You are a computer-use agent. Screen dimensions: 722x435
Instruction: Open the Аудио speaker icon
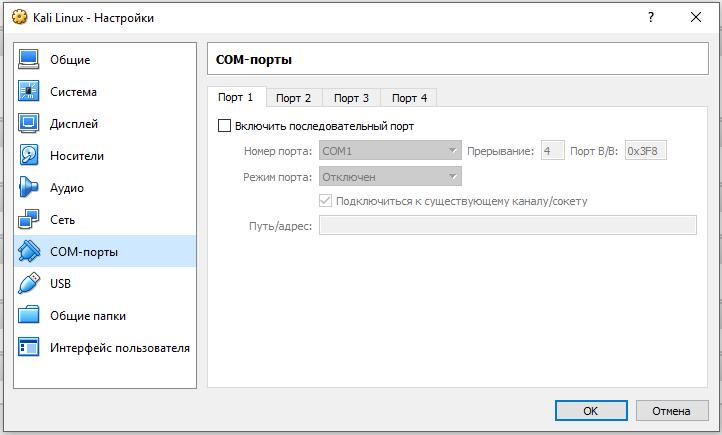coord(29,187)
